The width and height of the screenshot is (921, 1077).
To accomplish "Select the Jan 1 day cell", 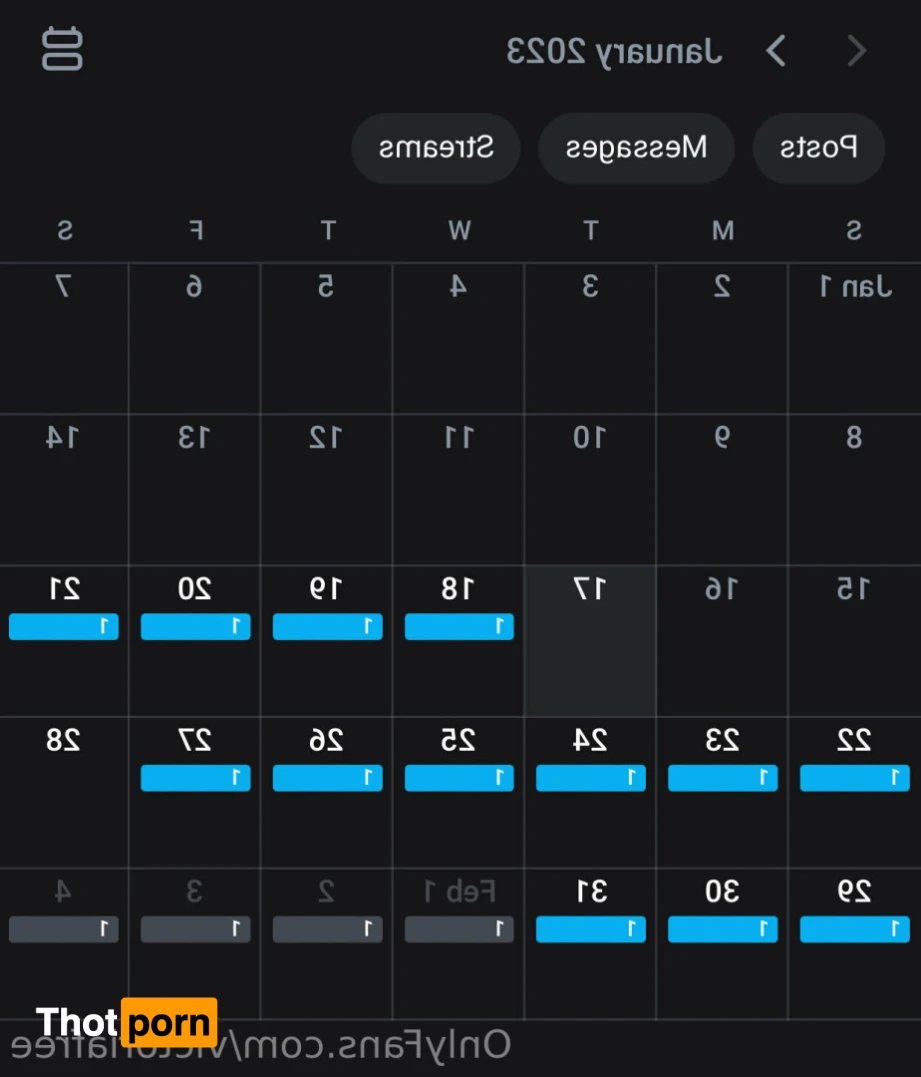I will [x=854, y=338].
